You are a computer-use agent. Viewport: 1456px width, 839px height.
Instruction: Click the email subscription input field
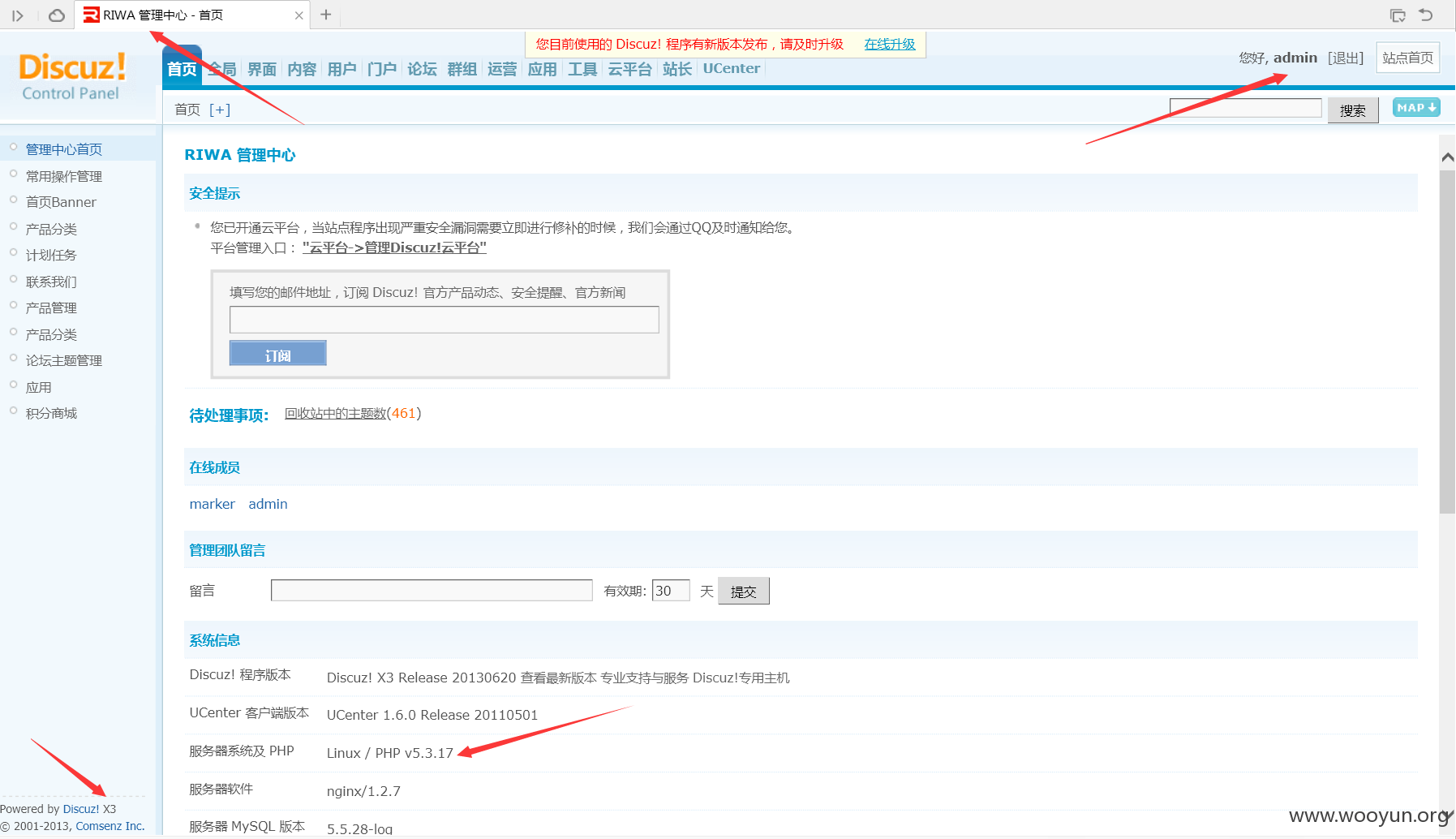point(444,320)
